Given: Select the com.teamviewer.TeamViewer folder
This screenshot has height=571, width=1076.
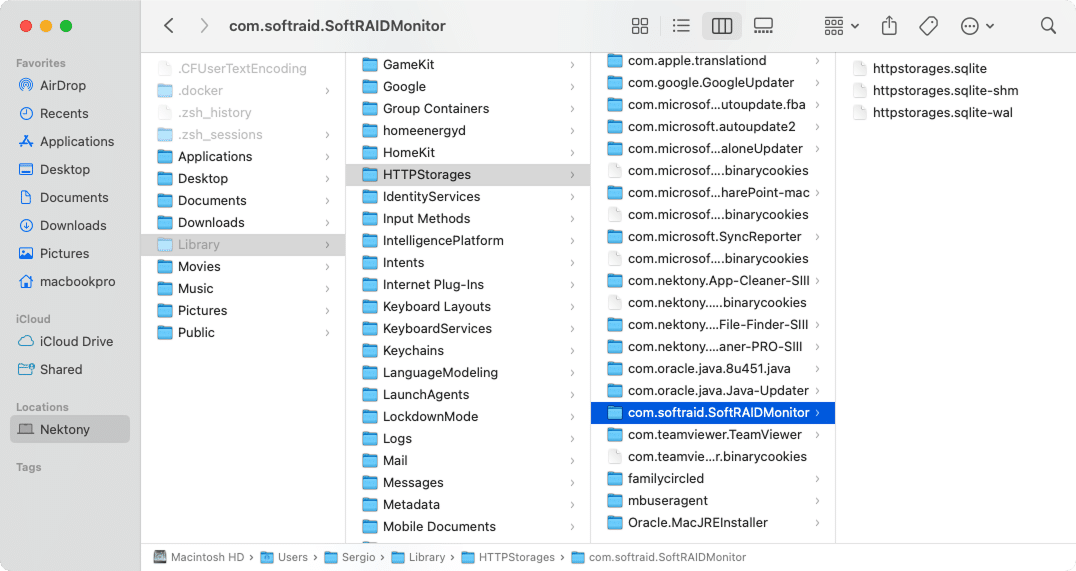Looking at the screenshot, I should (713, 435).
